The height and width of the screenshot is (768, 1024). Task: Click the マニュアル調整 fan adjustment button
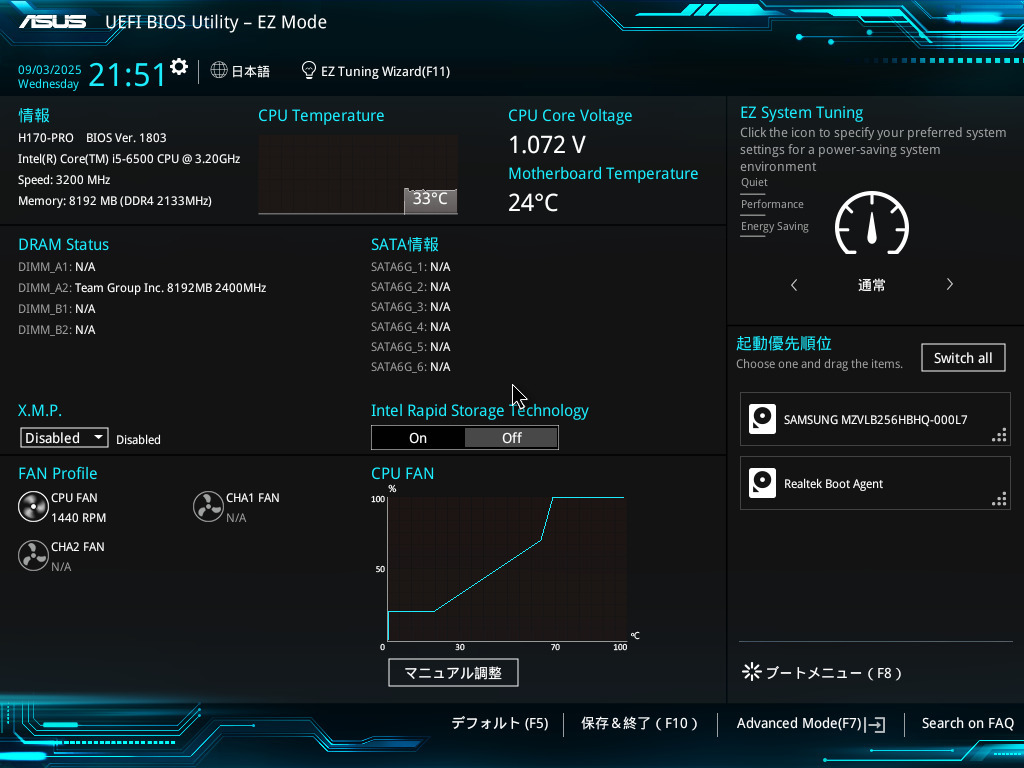(453, 672)
